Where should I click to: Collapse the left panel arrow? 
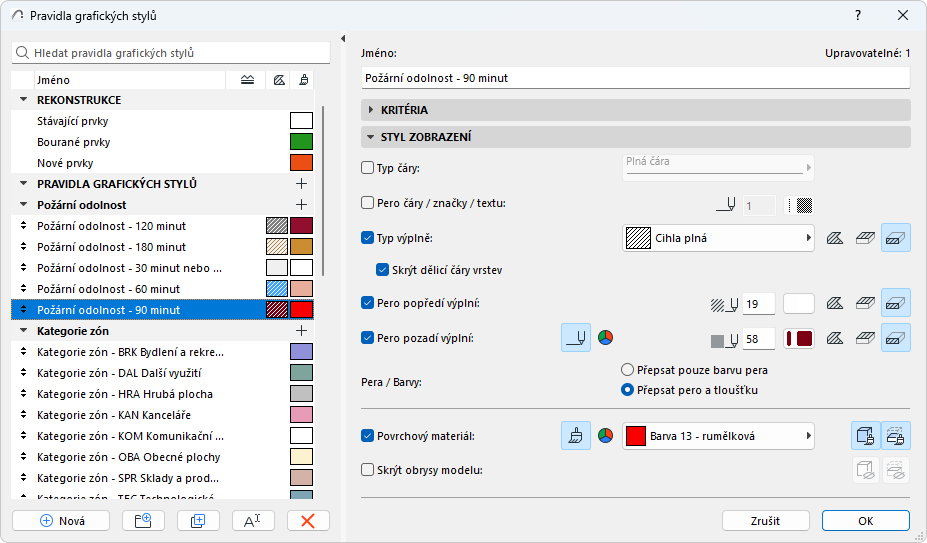343,38
